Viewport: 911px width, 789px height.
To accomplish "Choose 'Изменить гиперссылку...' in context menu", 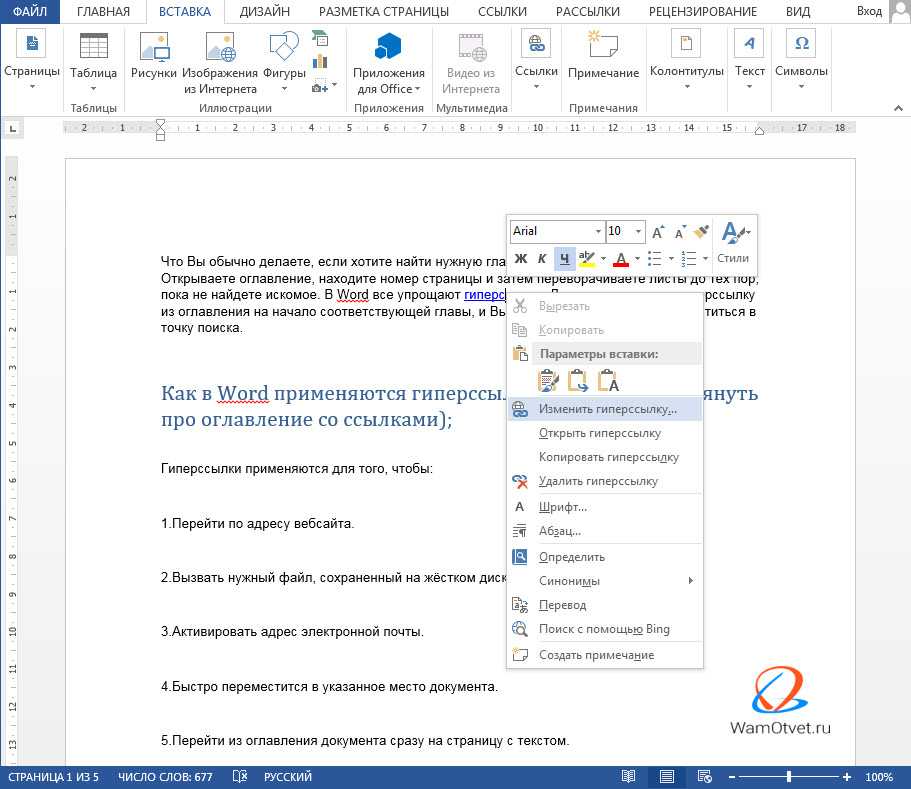I will 605,409.
